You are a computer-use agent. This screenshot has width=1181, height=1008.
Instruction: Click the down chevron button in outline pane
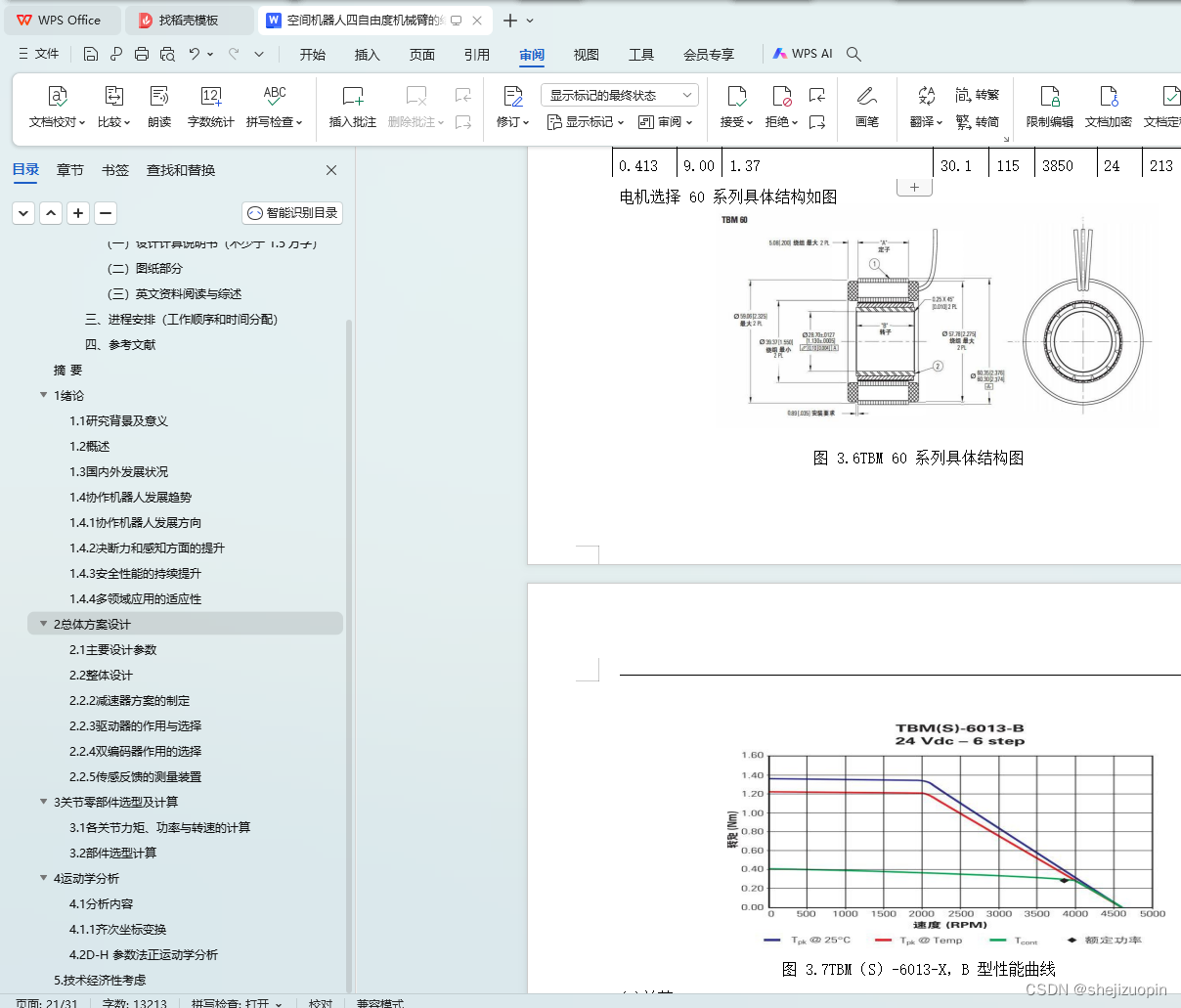pyautogui.click(x=23, y=212)
